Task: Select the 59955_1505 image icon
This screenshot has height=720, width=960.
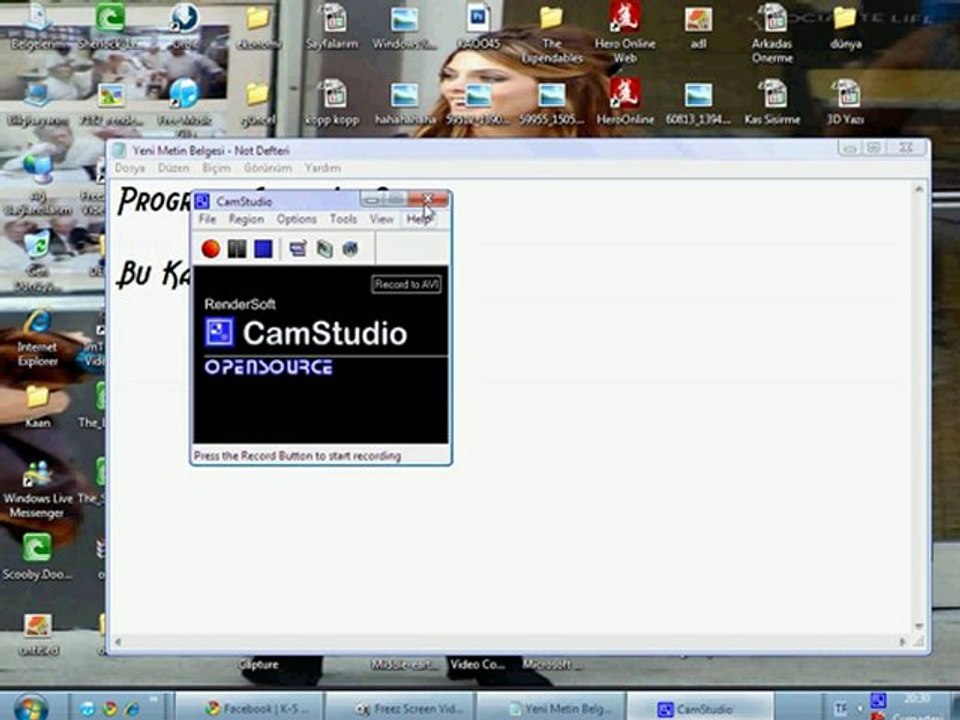Action: coord(551,102)
